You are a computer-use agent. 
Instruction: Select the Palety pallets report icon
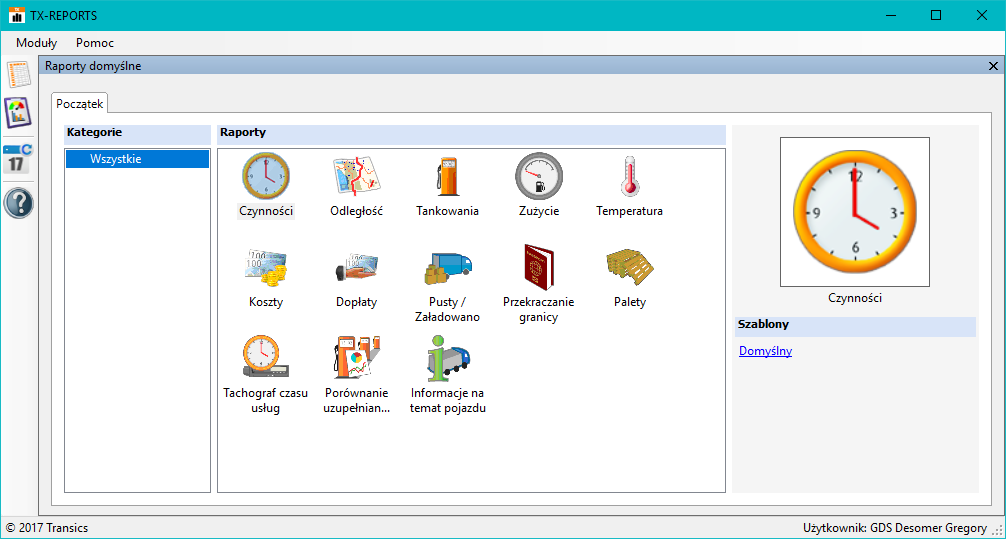pyautogui.click(x=629, y=268)
